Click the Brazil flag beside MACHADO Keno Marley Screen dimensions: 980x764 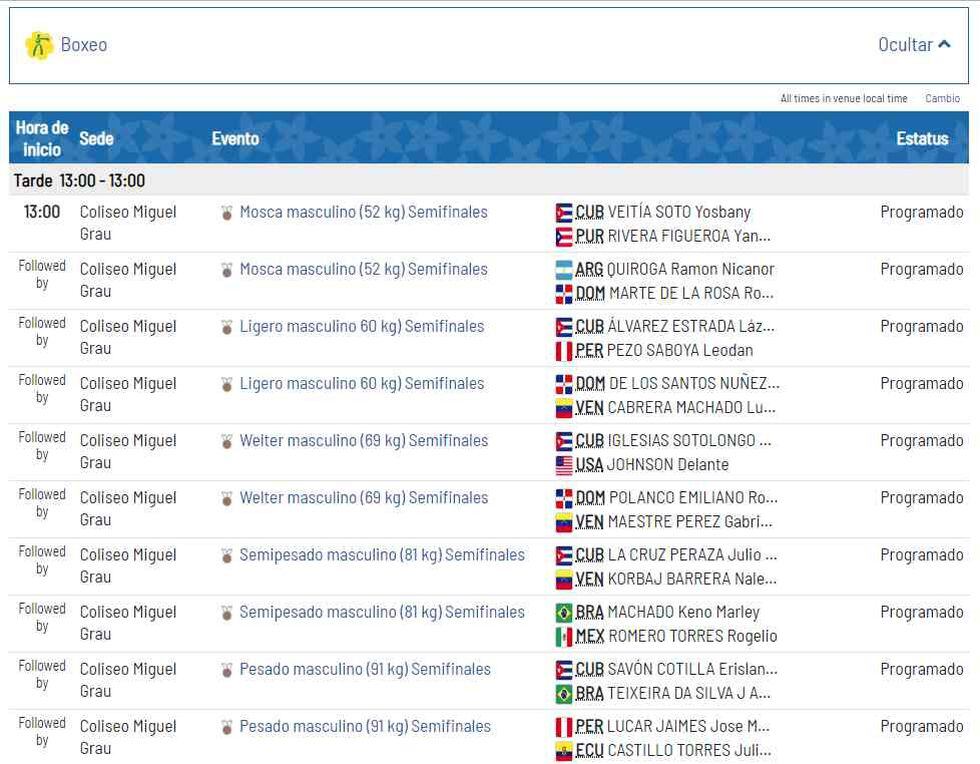[x=564, y=613]
